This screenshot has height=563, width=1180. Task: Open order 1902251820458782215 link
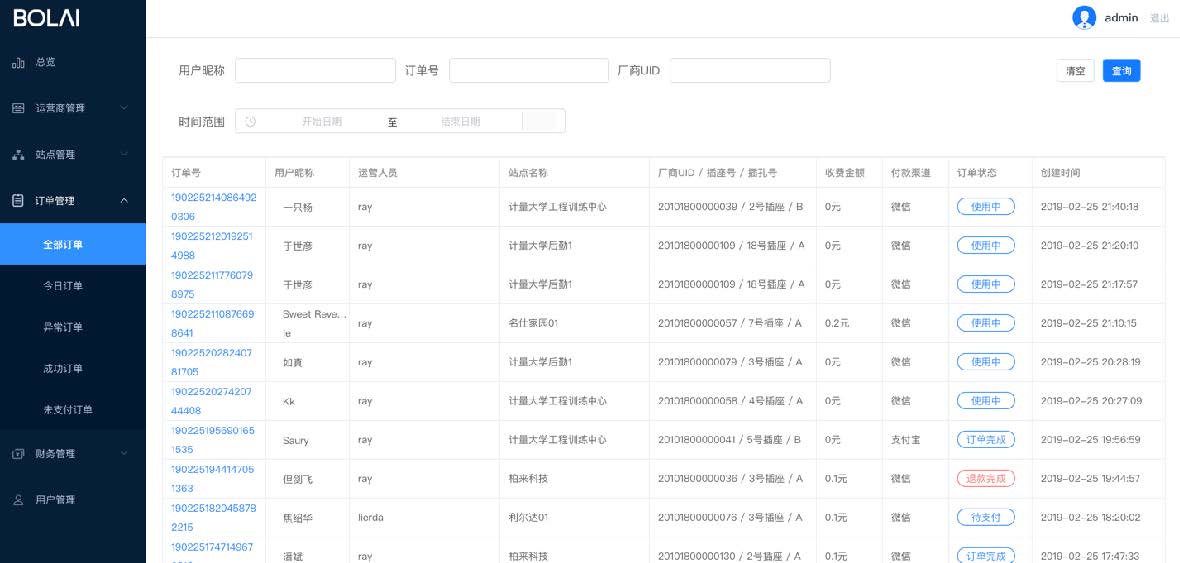[214, 517]
